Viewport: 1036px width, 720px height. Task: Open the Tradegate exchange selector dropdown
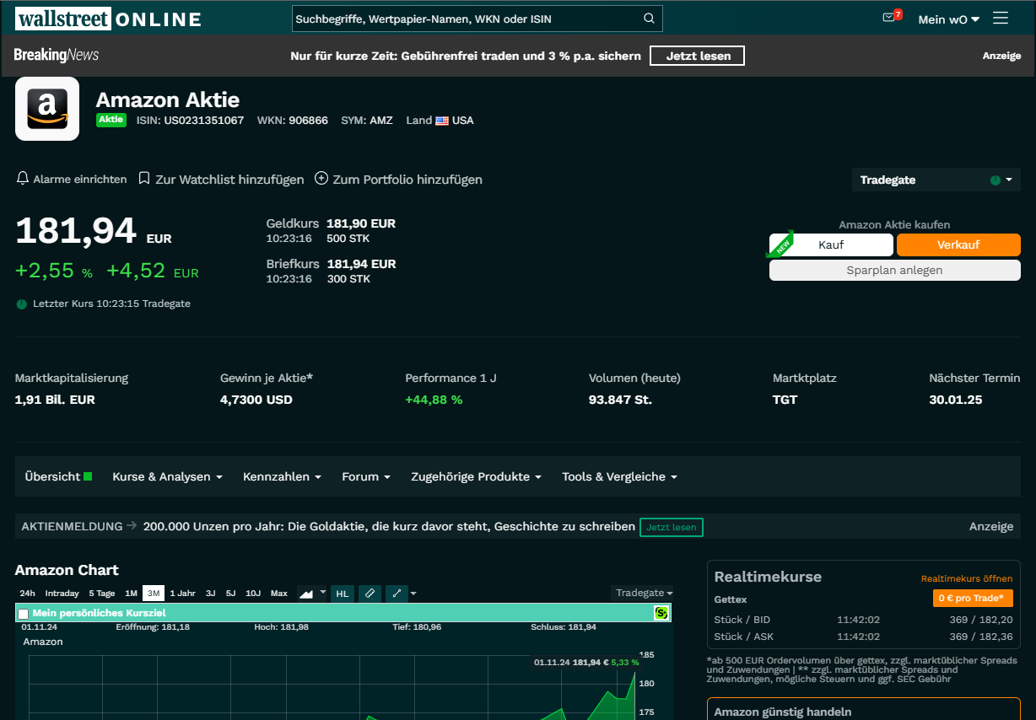[x=936, y=180]
